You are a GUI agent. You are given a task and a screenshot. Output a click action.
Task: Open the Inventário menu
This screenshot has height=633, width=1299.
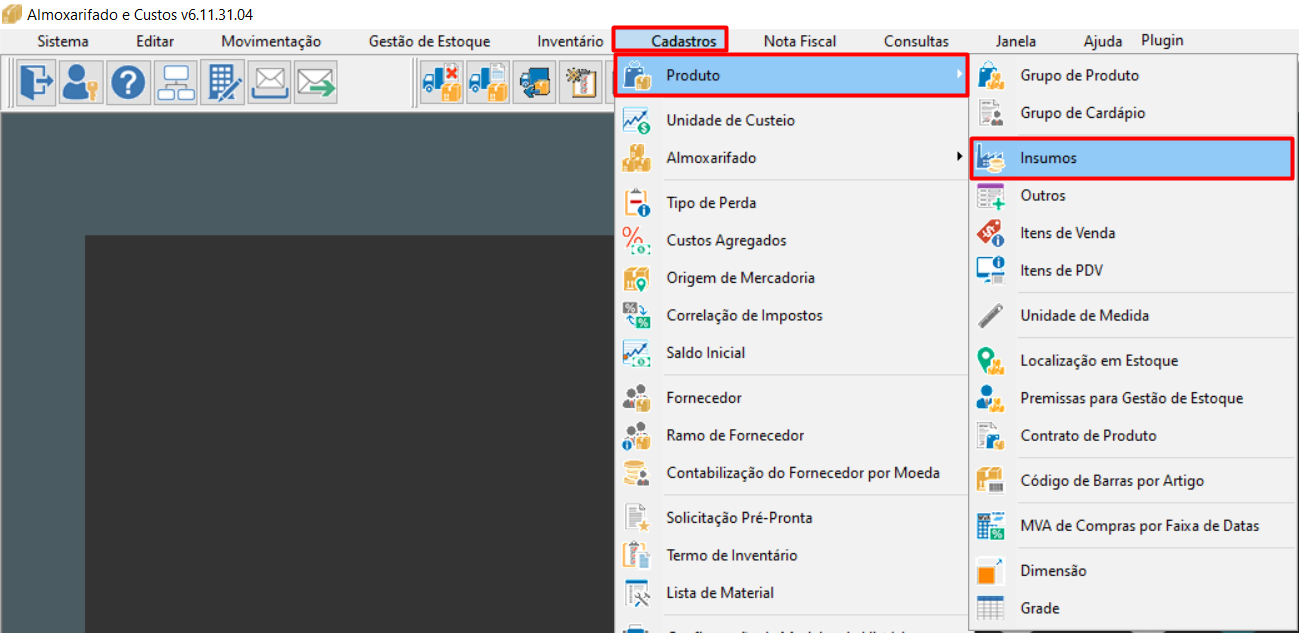(570, 41)
